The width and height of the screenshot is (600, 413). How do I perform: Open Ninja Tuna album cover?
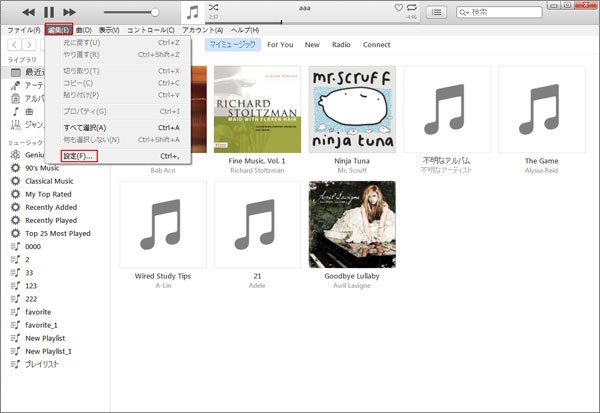(352, 109)
